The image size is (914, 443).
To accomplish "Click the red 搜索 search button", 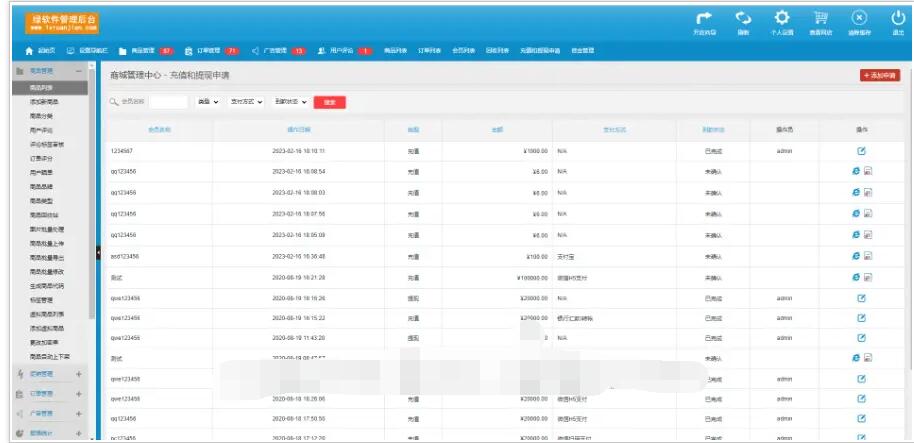I will point(329,102).
